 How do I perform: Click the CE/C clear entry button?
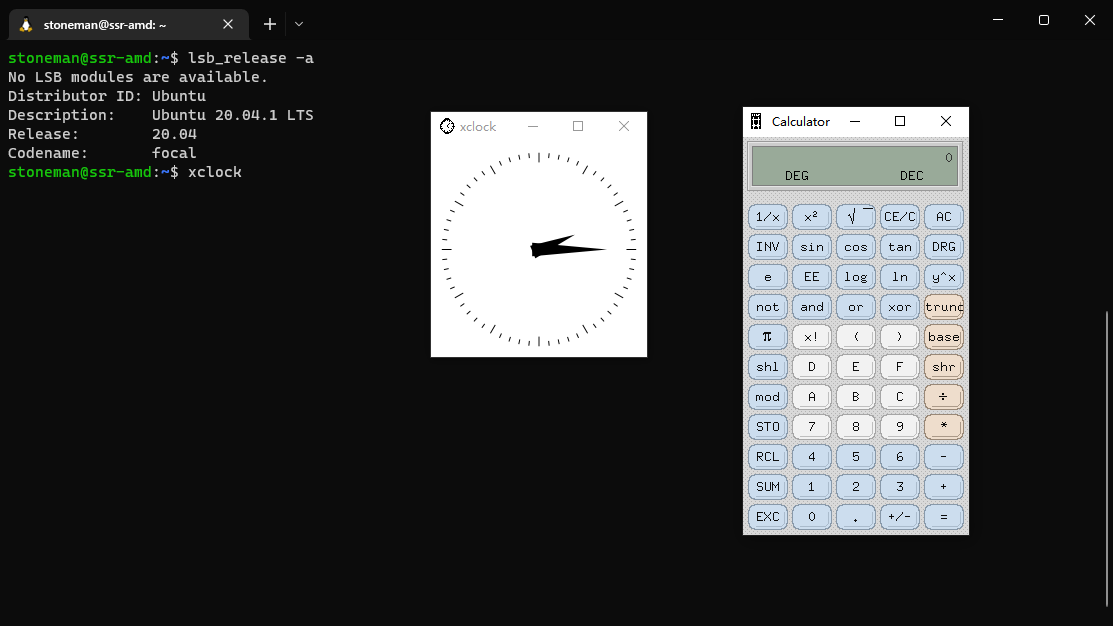tap(899, 216)
